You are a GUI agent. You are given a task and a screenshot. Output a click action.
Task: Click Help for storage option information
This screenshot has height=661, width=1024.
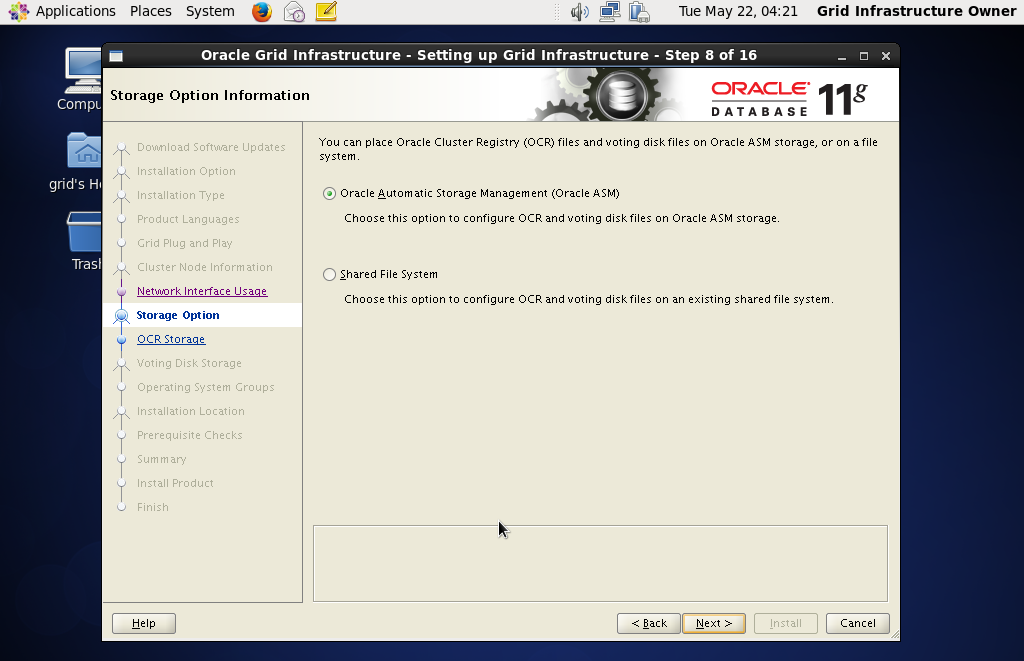coord(143,623)
